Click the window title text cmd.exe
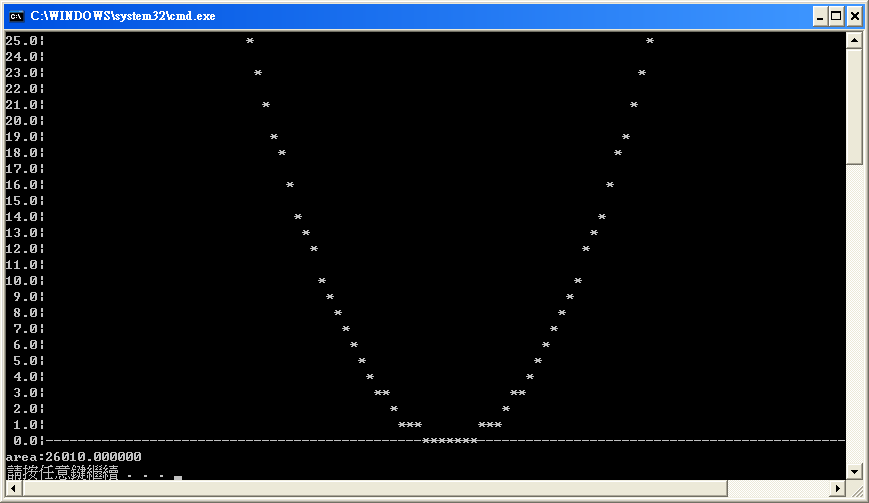Image resolution: width=869 pixels, height=503 pixels. click(x=122, y=16)
